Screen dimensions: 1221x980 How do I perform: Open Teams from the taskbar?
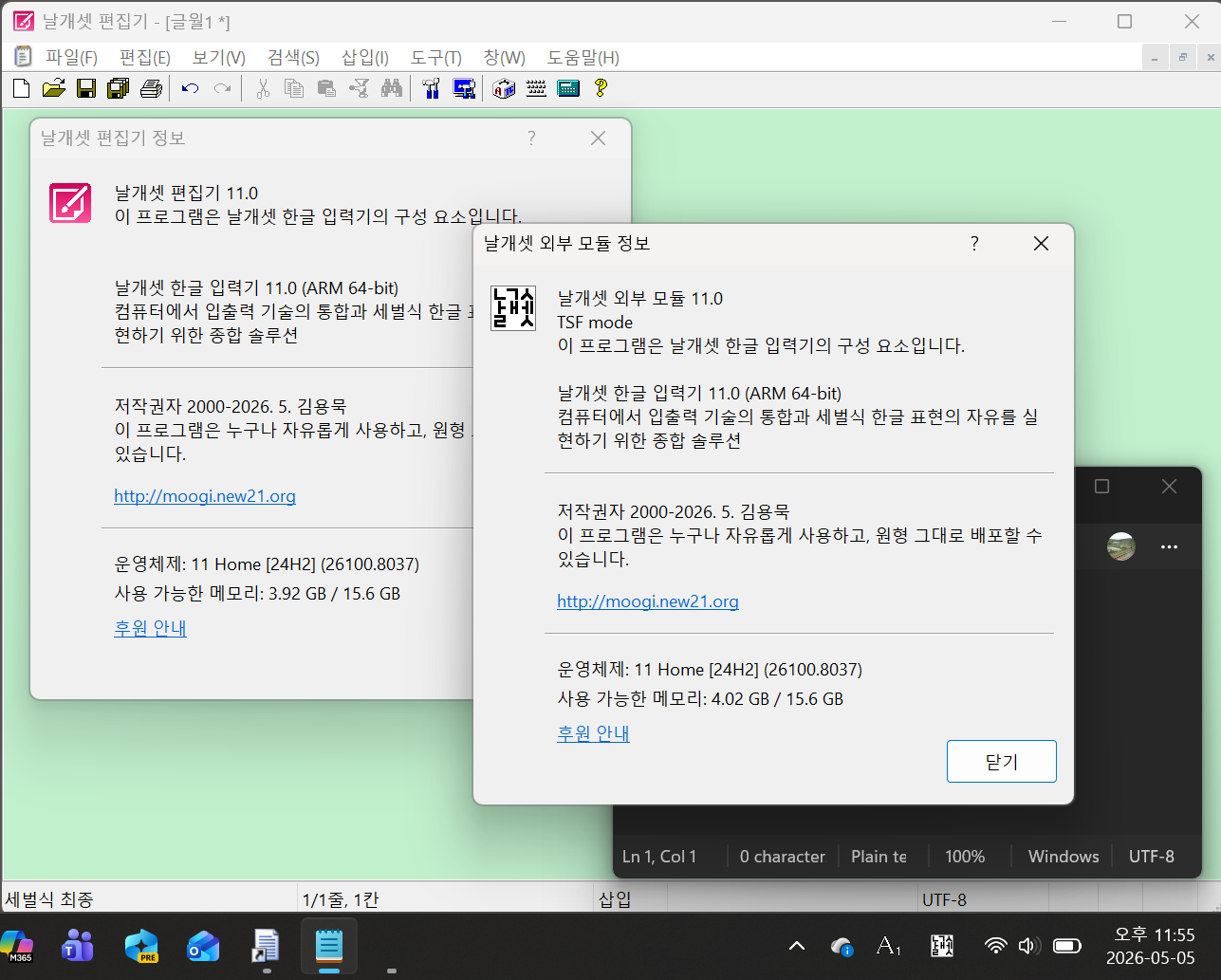click(x=78, y=946)
